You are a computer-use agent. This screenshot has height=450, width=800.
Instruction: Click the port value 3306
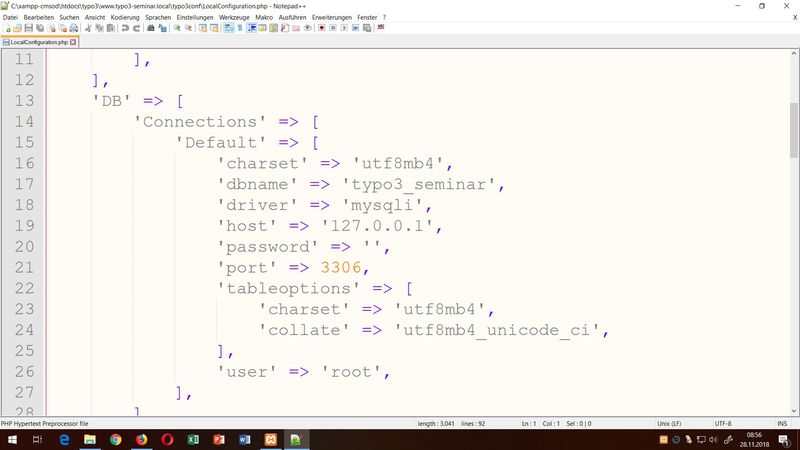coord(341,267)
